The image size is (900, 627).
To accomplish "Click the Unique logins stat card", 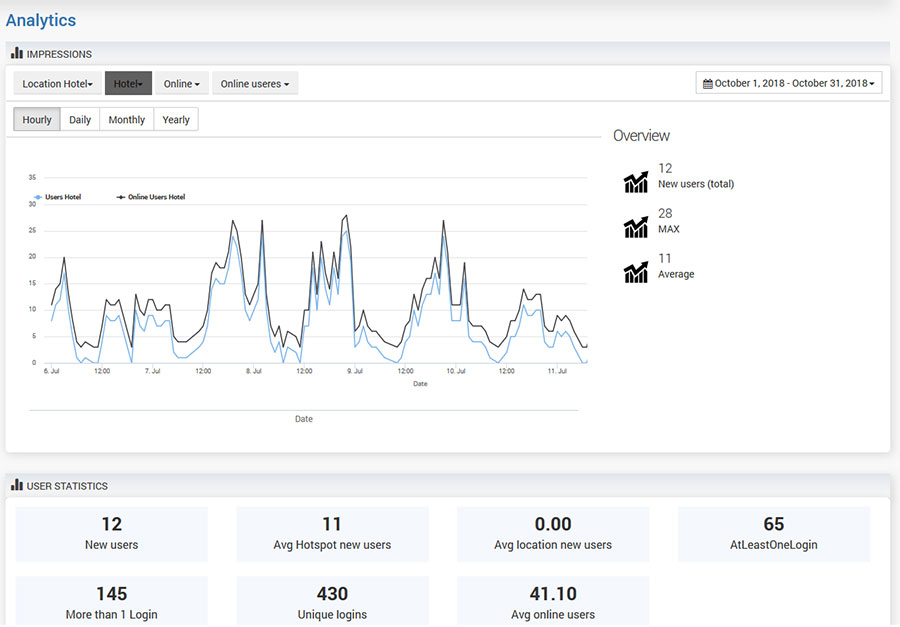I will click(332, 602).
